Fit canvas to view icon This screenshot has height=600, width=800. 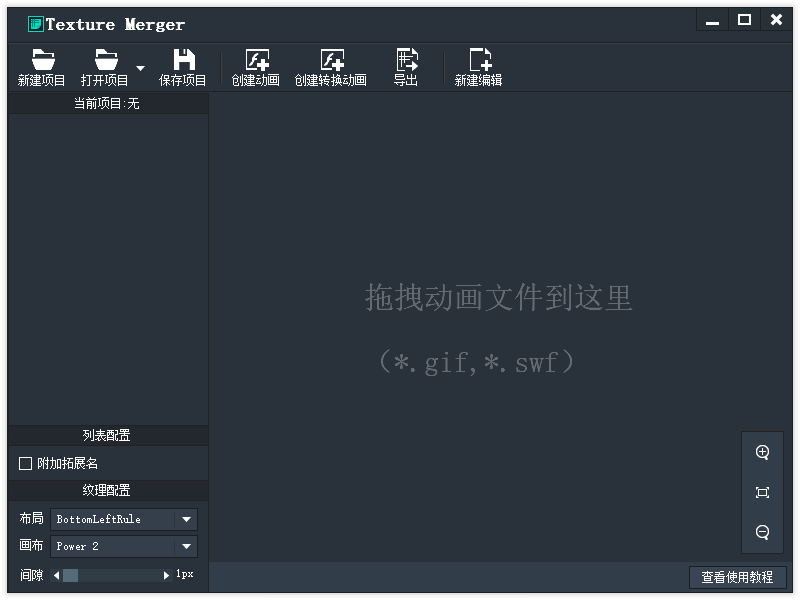point(762,492)
